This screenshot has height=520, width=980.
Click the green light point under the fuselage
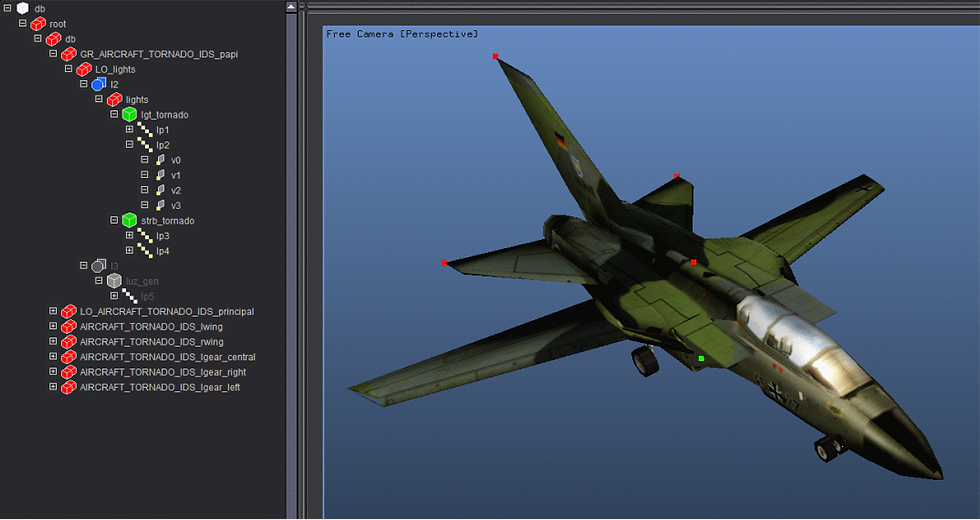click(x=701, y=359)
